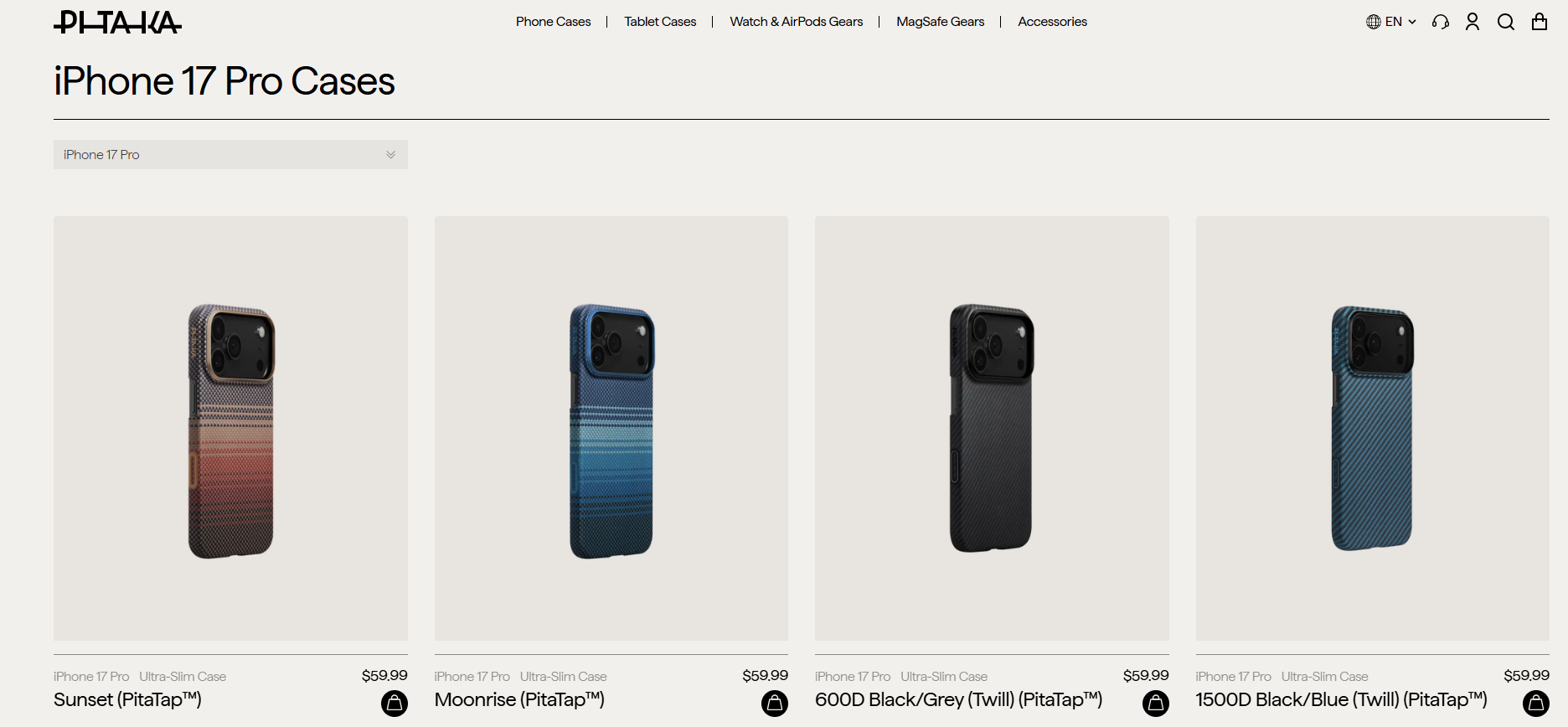View the 600D Black/Grey case image

click(992, 428)
